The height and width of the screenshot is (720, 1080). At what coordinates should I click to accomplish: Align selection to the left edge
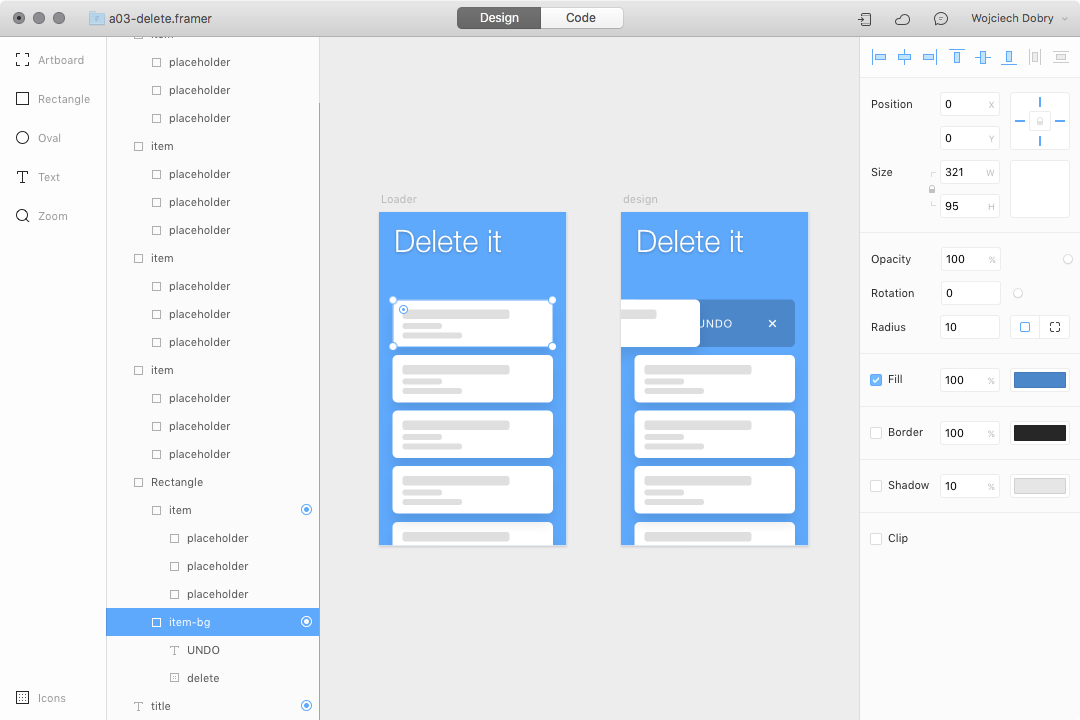coord(878,57)
